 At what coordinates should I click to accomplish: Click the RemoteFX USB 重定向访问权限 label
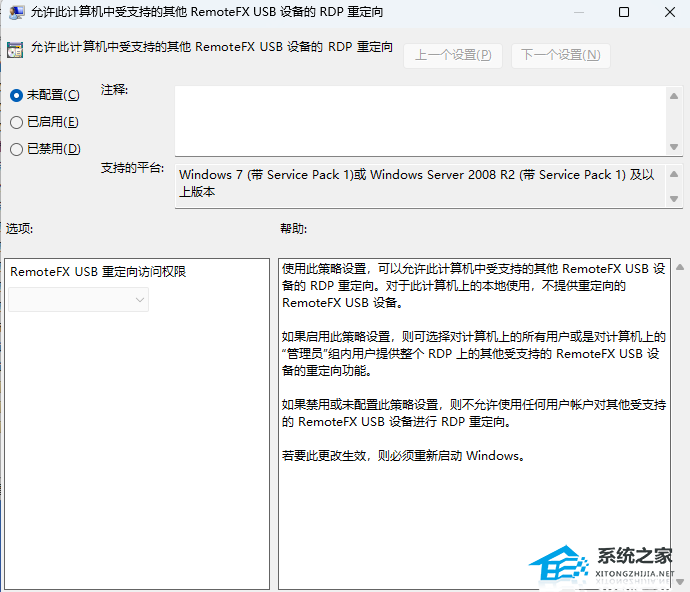click(x=98, y=272)
